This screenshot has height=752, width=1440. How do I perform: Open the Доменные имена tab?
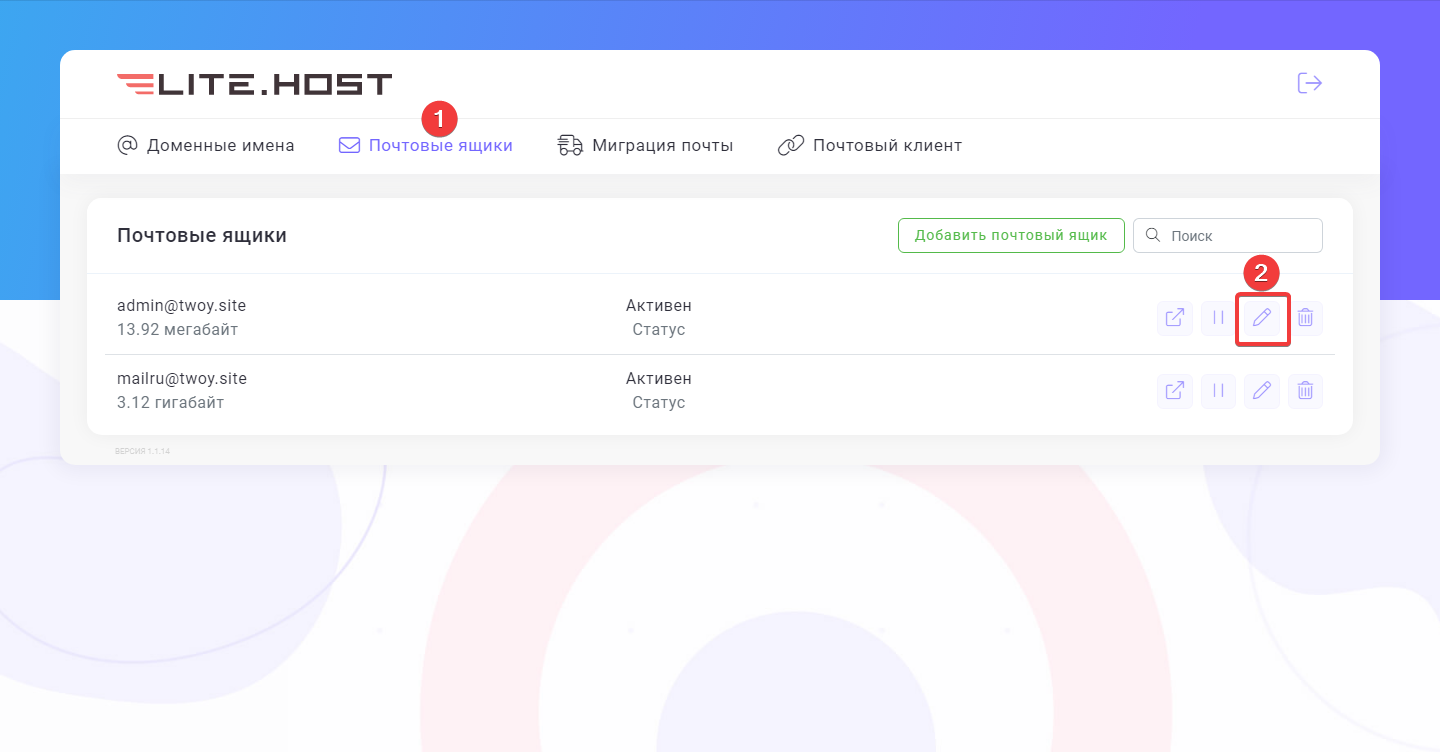206,146
